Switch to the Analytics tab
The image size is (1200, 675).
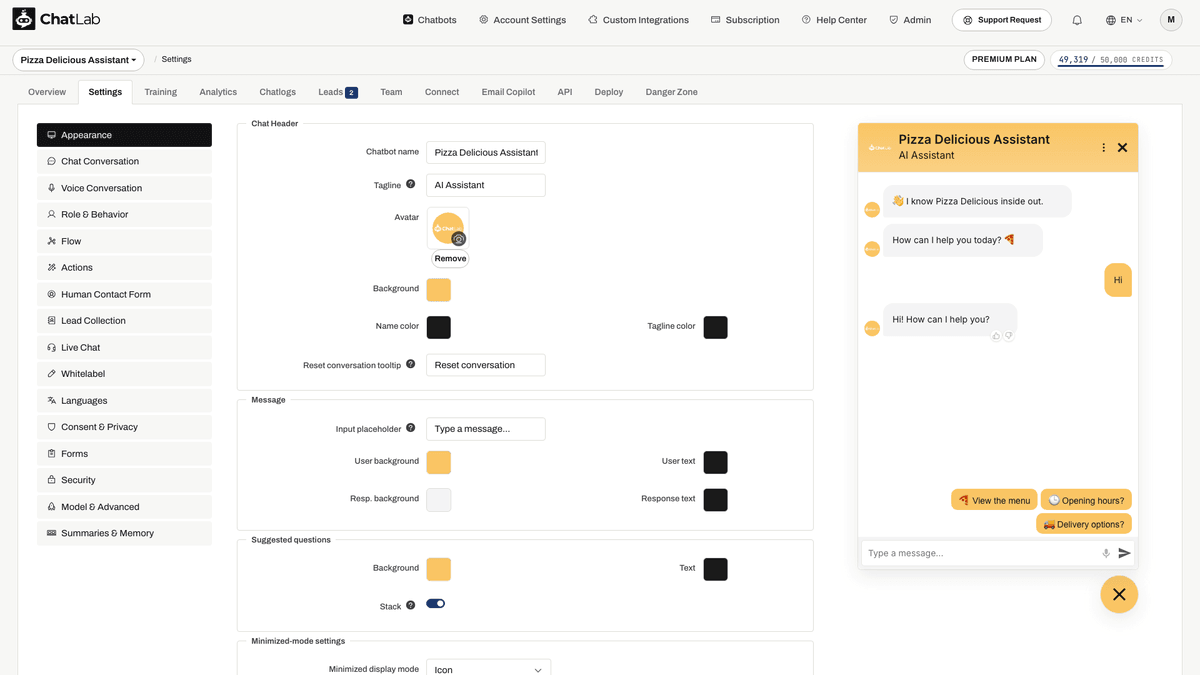[x=218, y=92]
